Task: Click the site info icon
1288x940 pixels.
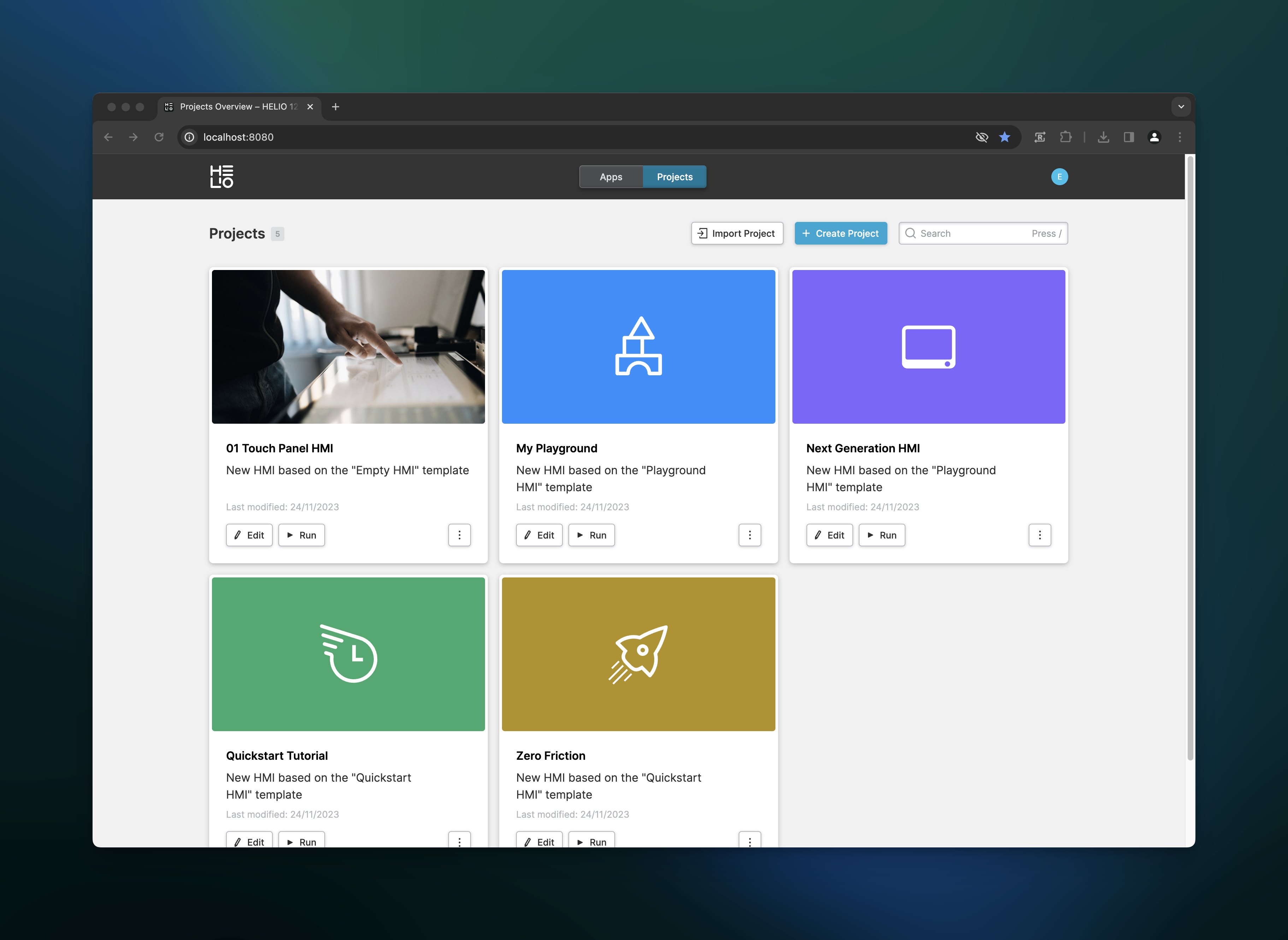Action: coord(189,137)
